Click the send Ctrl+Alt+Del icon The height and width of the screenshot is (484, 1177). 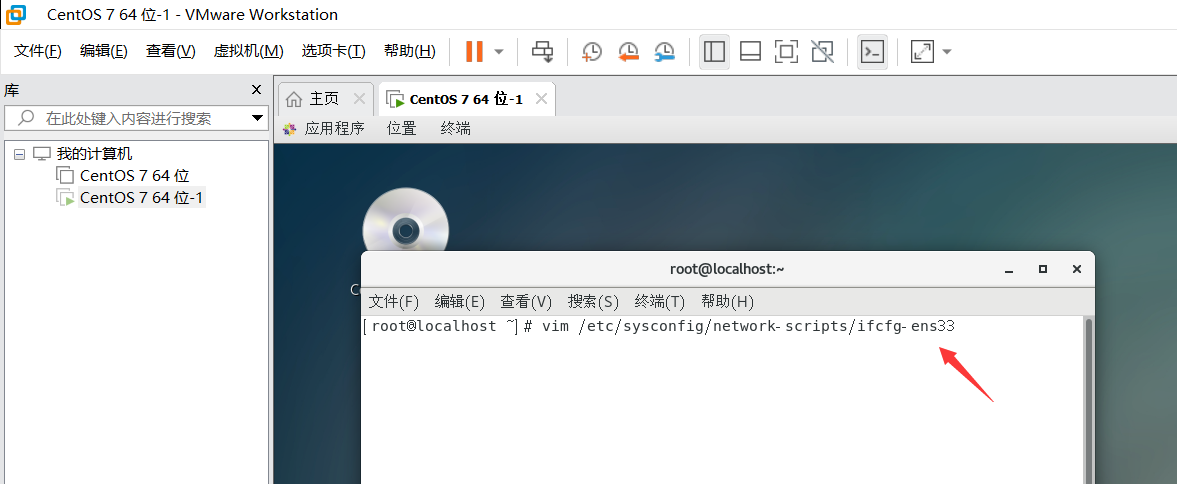542,51
